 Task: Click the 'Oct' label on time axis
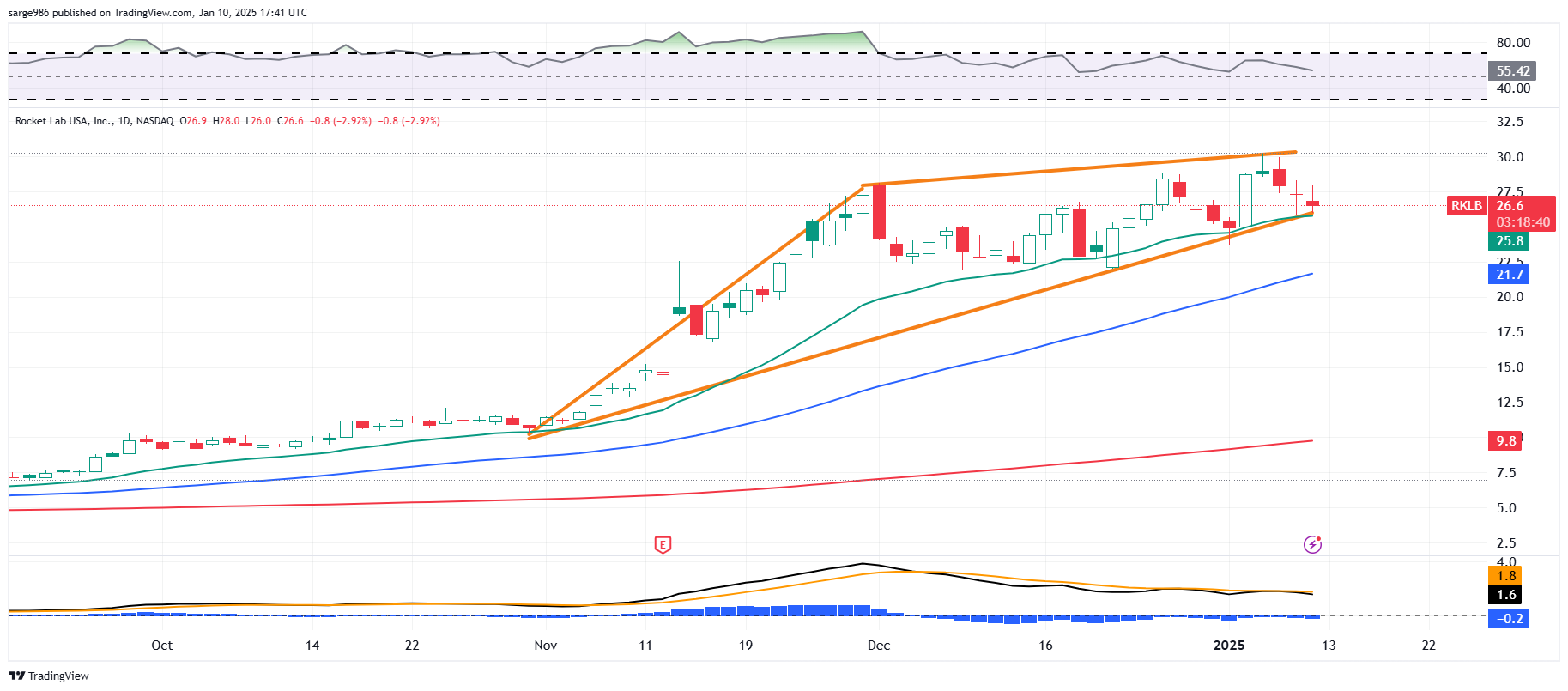pos(161,646)
